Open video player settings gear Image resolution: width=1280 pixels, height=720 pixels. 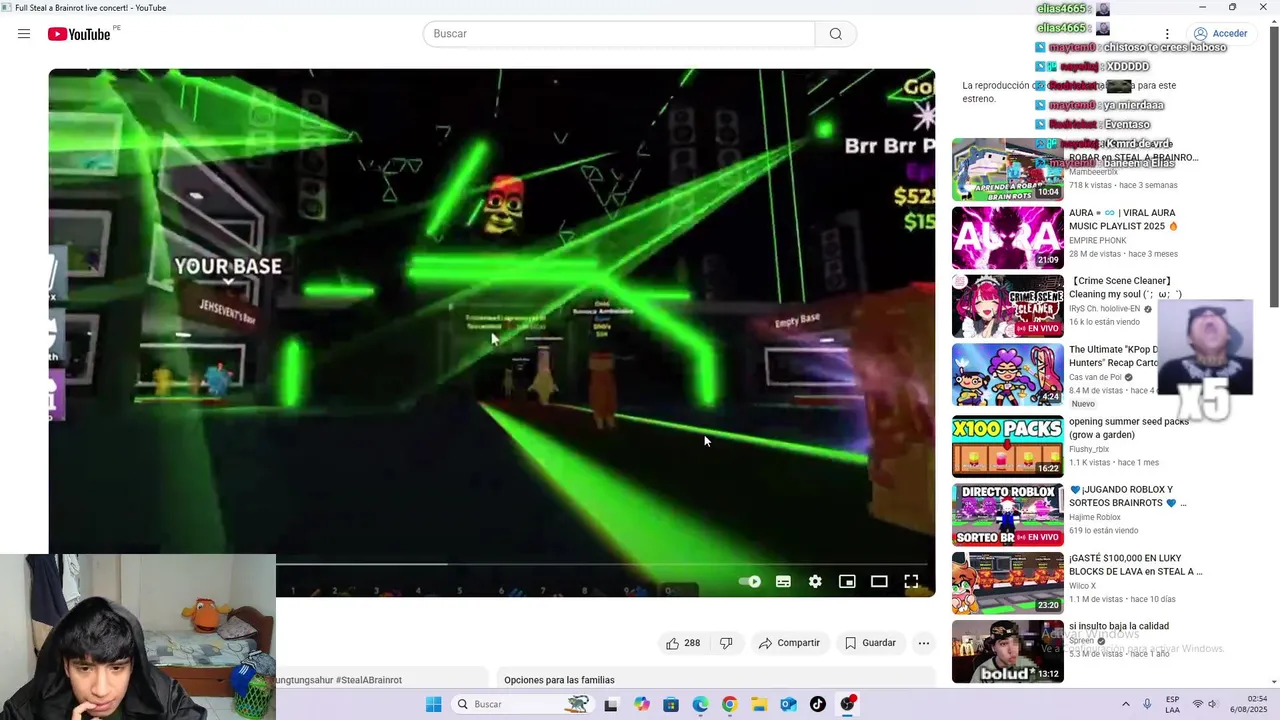coord(815,581)
